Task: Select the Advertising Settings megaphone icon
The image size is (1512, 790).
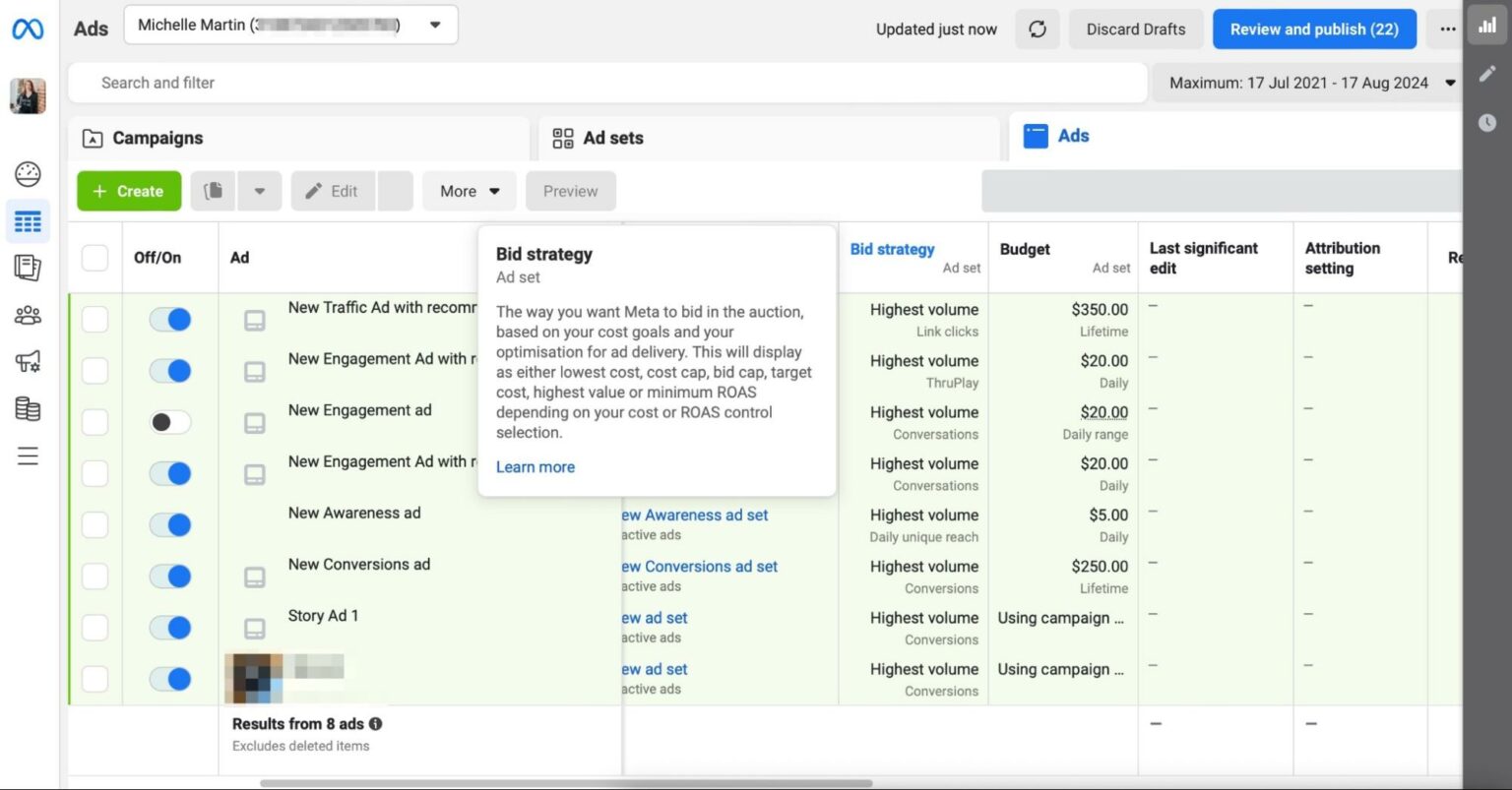Action: 28,362
